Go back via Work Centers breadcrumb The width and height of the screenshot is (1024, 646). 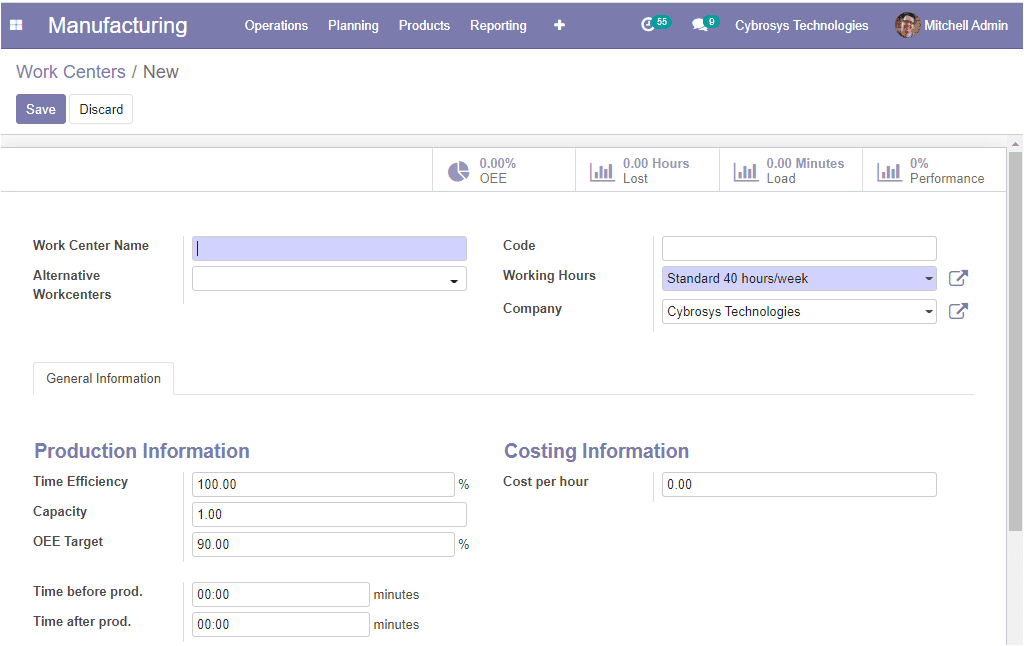point(71,72)
